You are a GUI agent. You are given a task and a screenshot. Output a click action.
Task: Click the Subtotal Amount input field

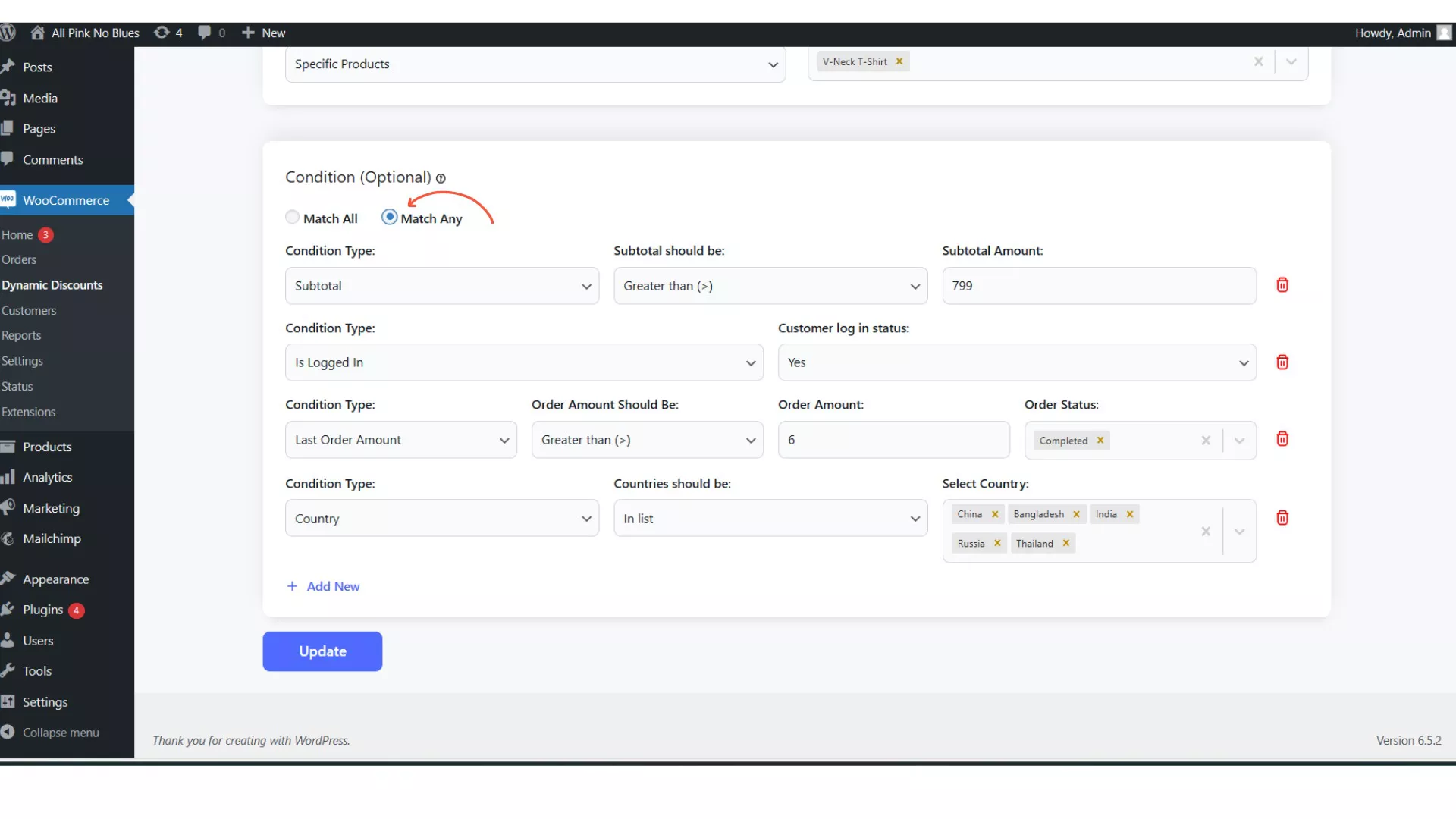point(1098,285)
